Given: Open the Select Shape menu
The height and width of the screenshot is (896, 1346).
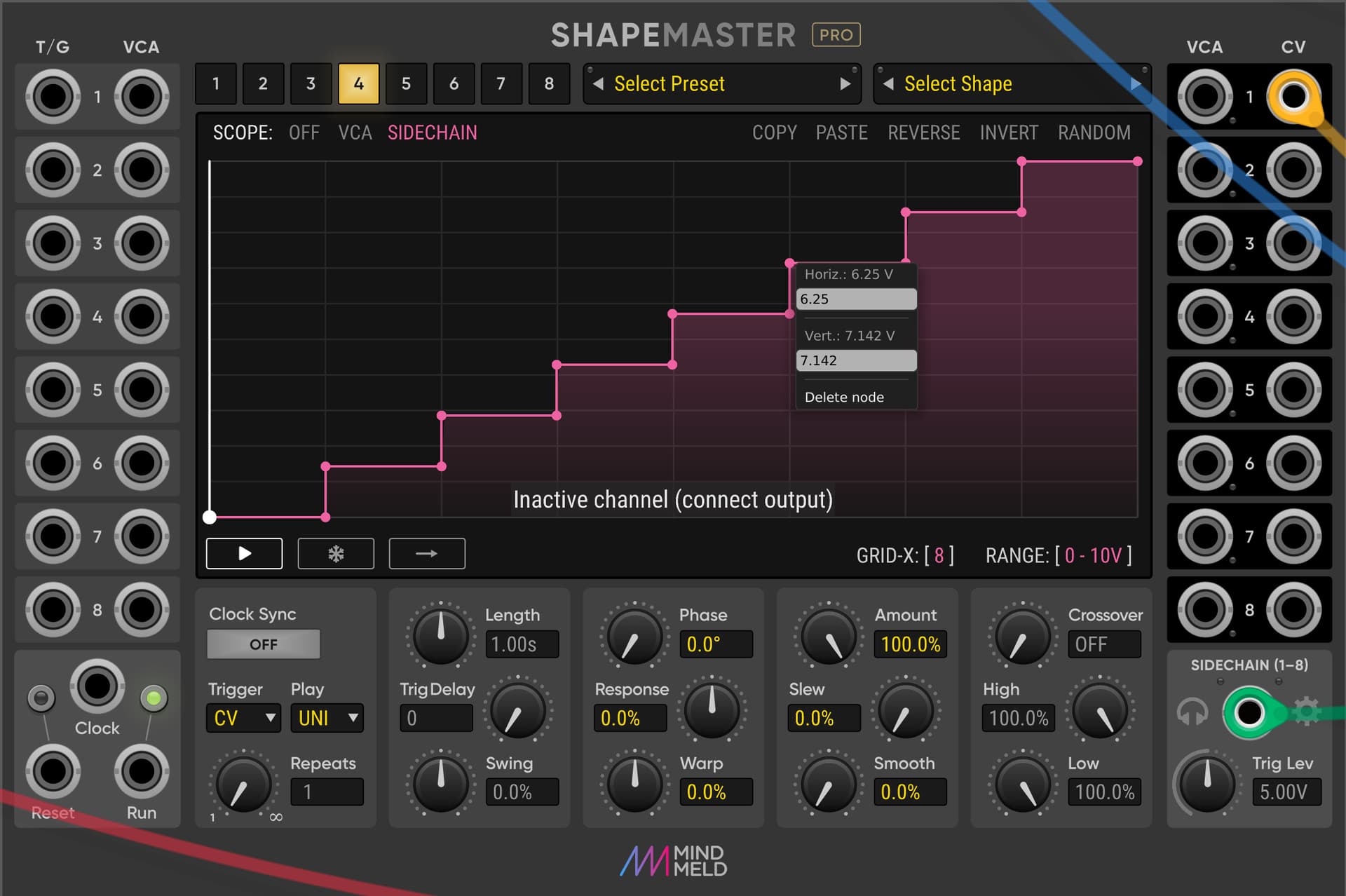Looking at the screenshot, I should pyautogui.click(x=958, y=84).
